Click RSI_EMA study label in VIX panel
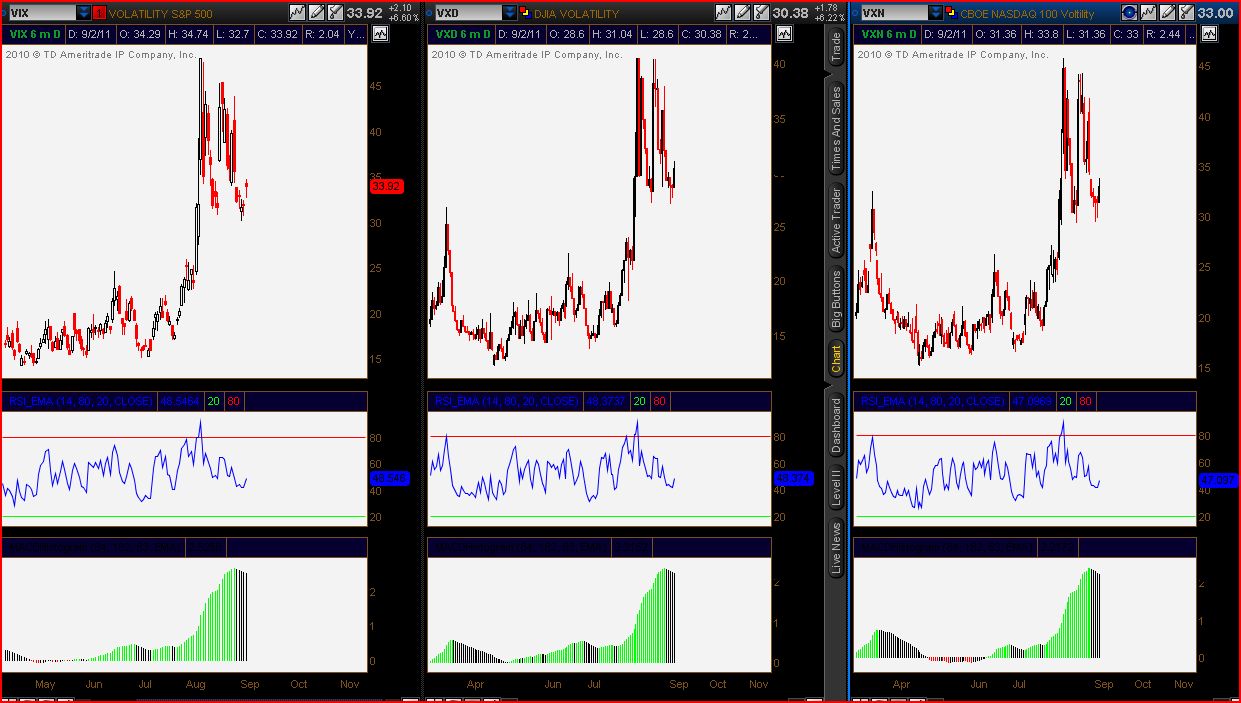The image size is (1241, 703). click(81, 401)
